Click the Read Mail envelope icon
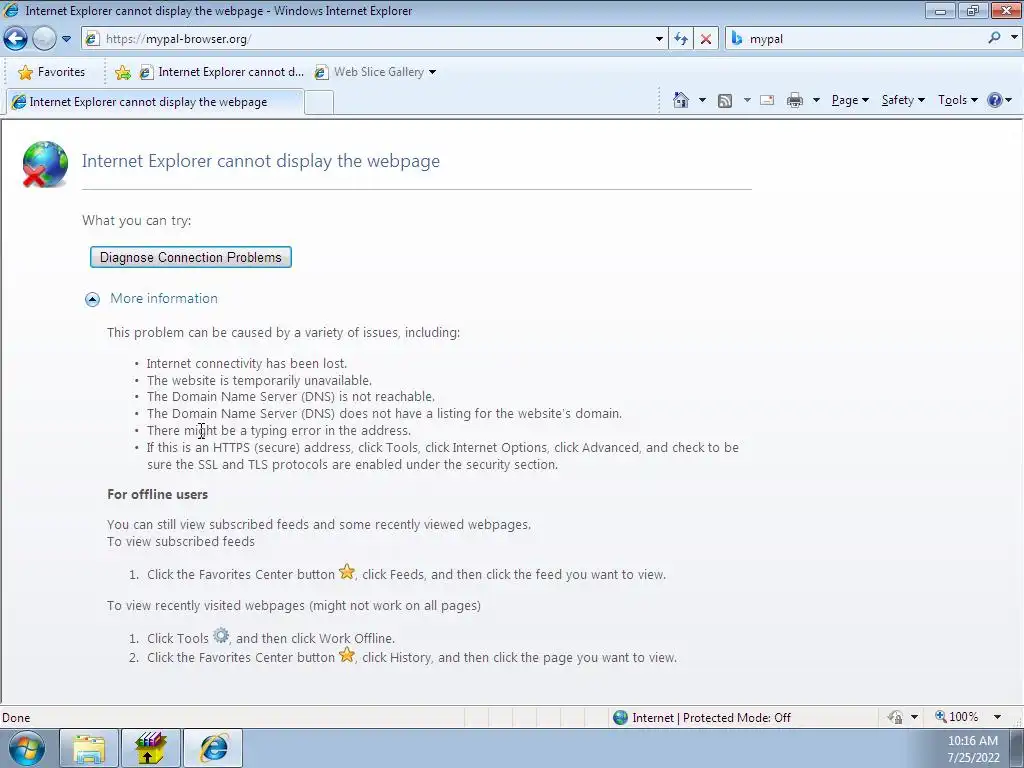Viewport: 1024px width, 768px height. point(767,100)
